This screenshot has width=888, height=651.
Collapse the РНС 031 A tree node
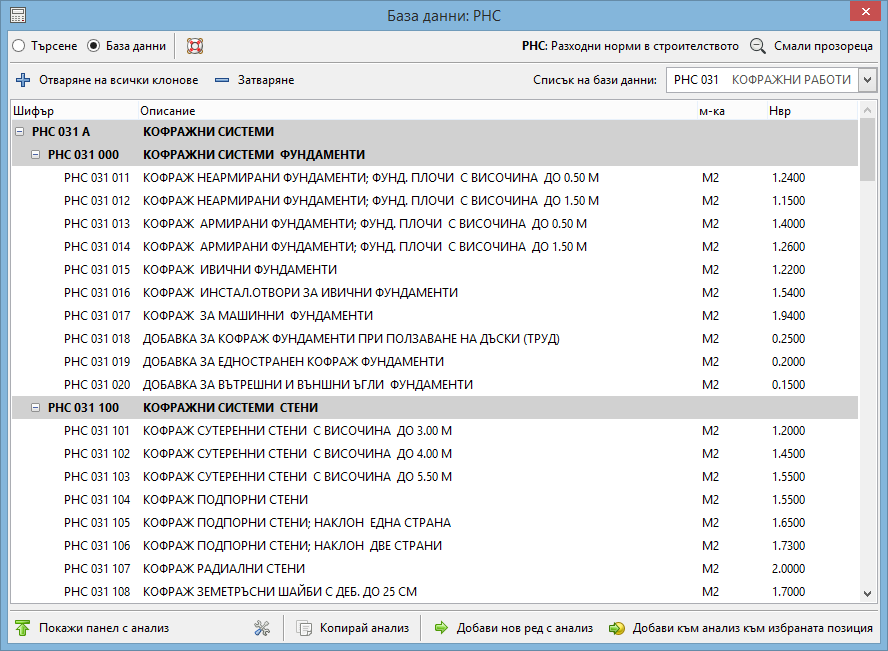(20, 132)
